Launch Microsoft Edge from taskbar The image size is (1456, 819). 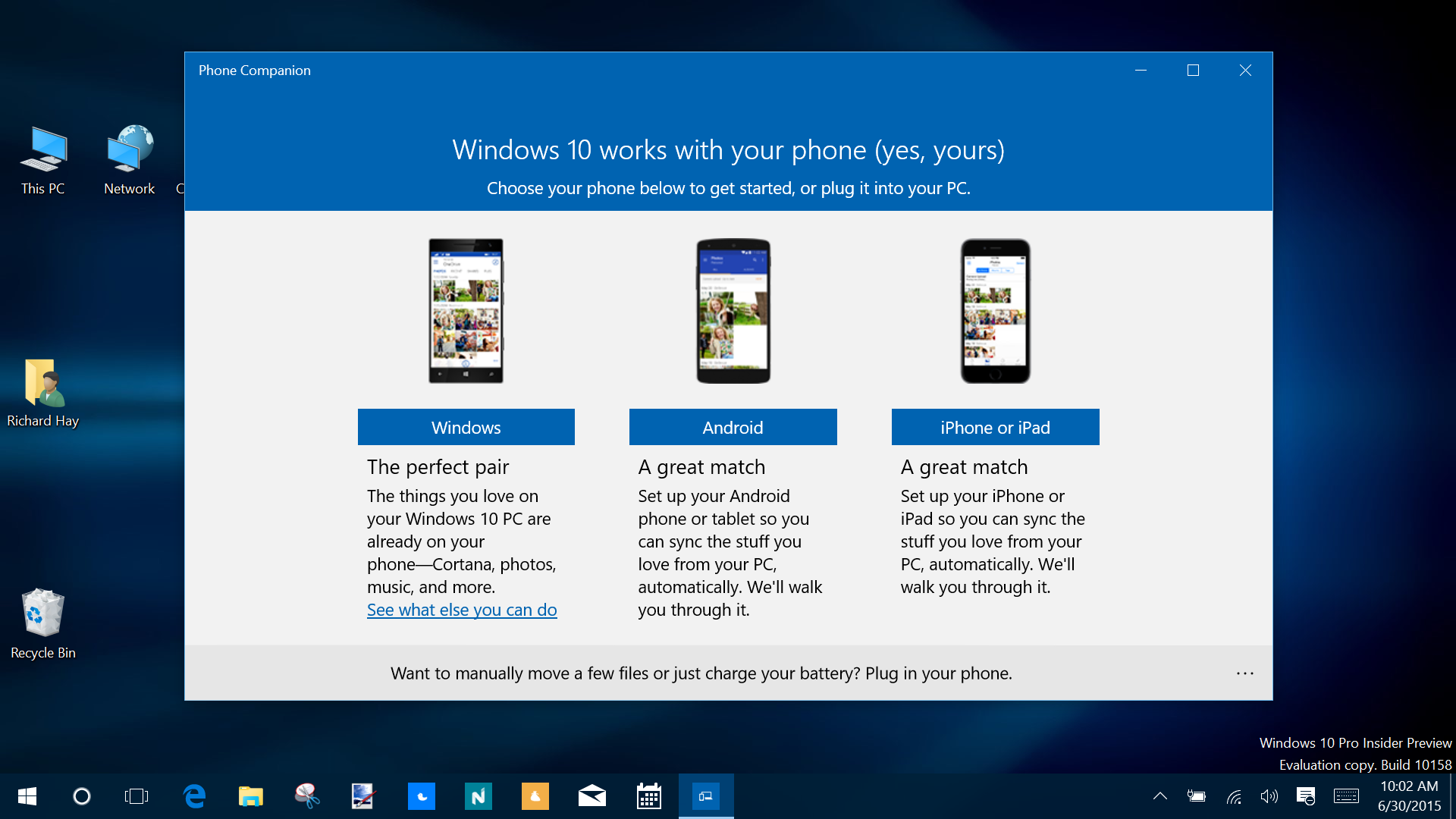click(x=195, y=796)
